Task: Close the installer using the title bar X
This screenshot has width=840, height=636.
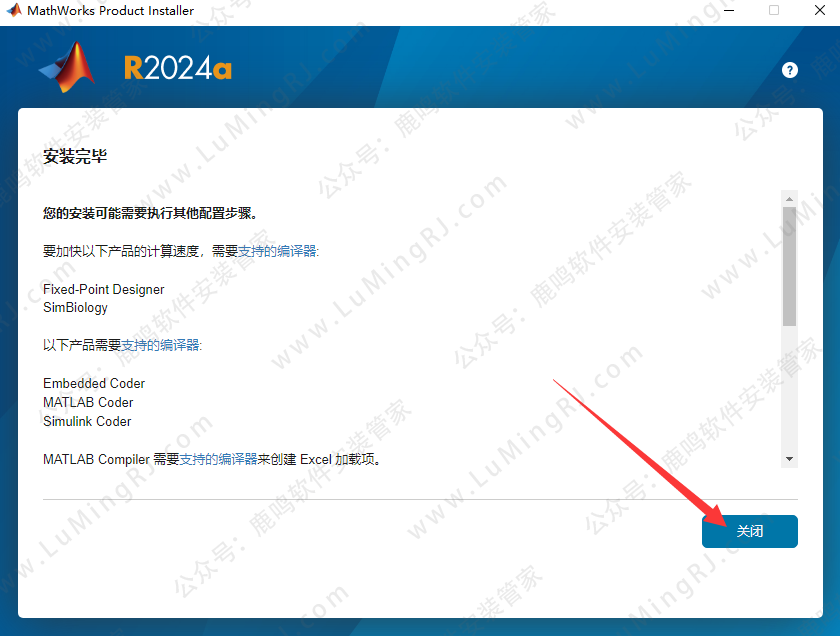Action: [820, 11]
